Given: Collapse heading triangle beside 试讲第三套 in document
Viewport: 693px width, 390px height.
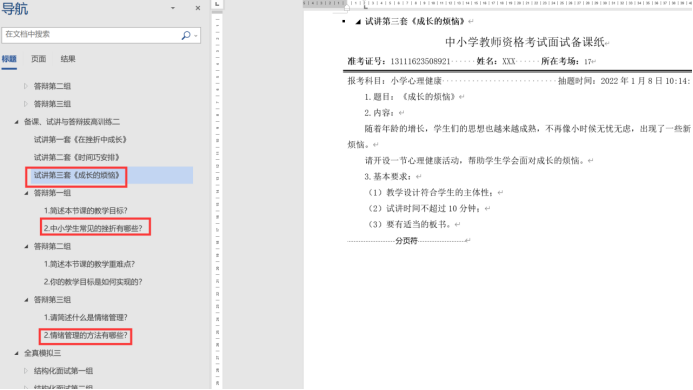Looking at the screenshot, I should tap(358, 22).
